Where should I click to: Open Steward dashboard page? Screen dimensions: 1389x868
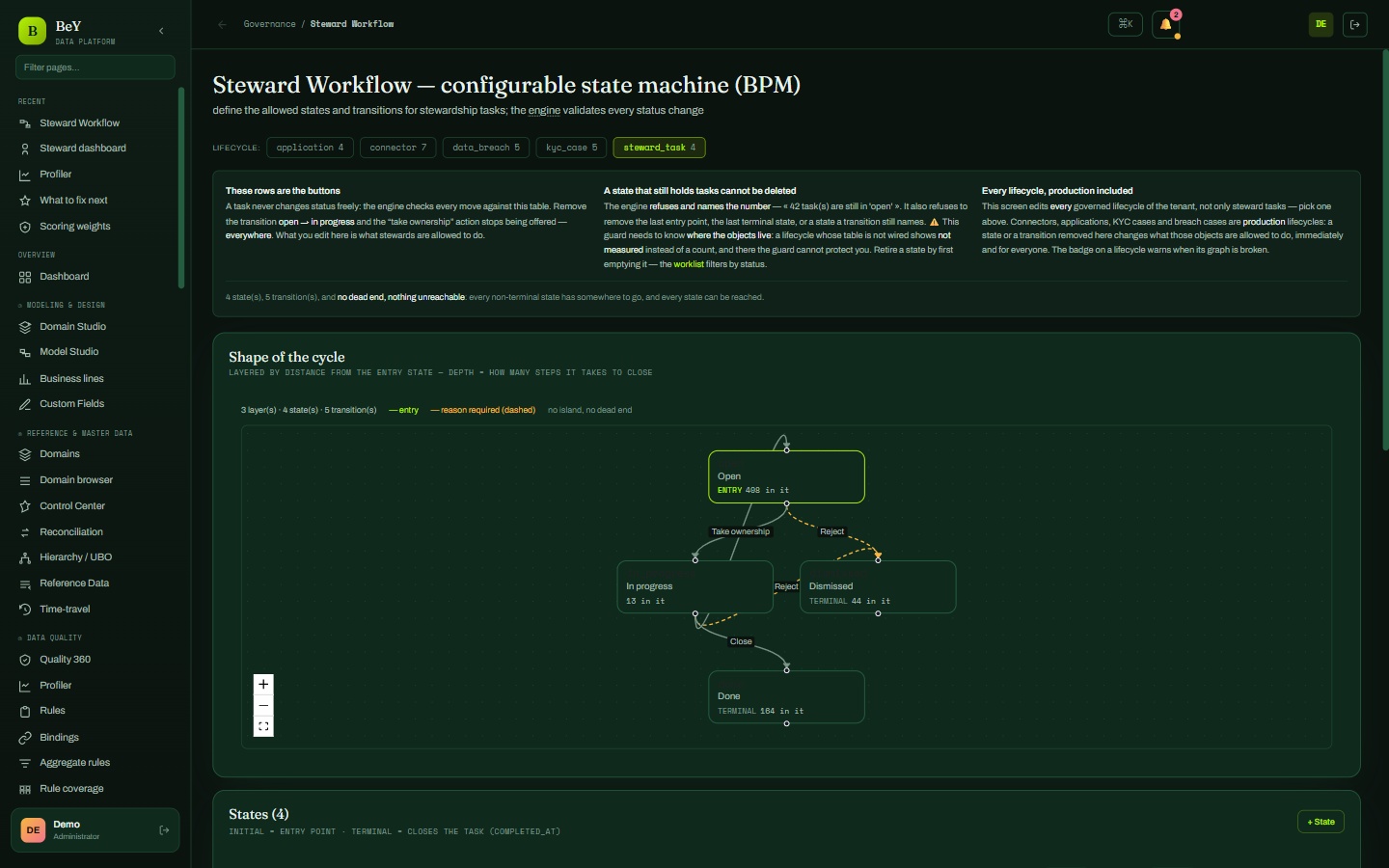(83, 149)
